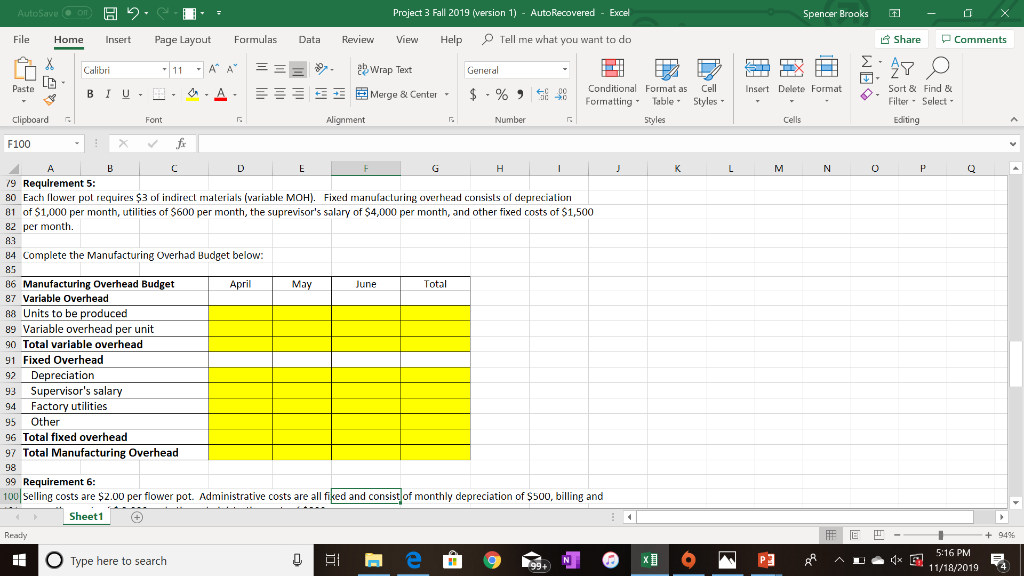Click Tell me what you want to do
Image resolution: width=1024 pixels, height=576 pixels.
click(556, 39)
